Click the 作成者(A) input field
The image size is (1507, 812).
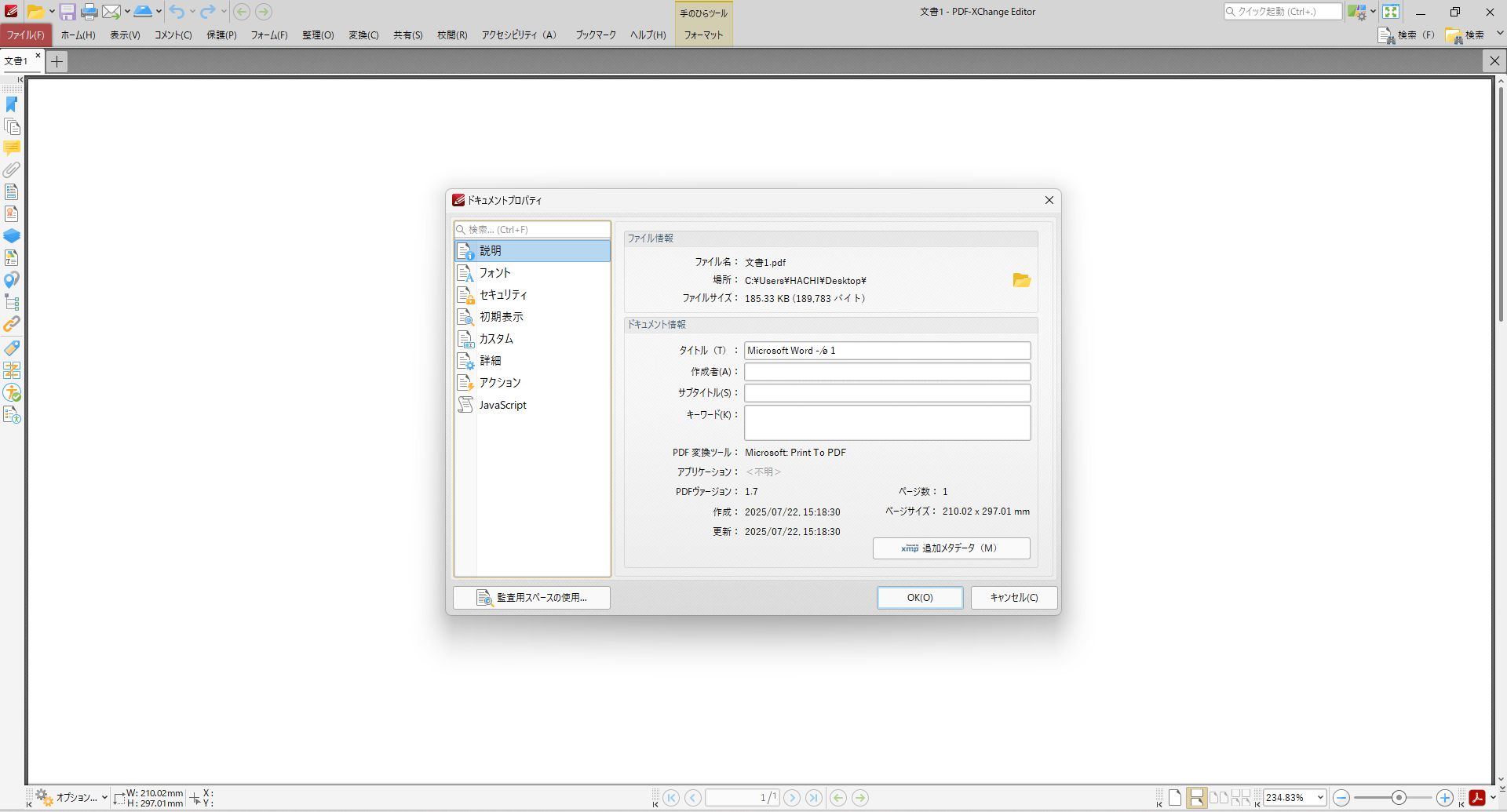click(x=887, y=372)
